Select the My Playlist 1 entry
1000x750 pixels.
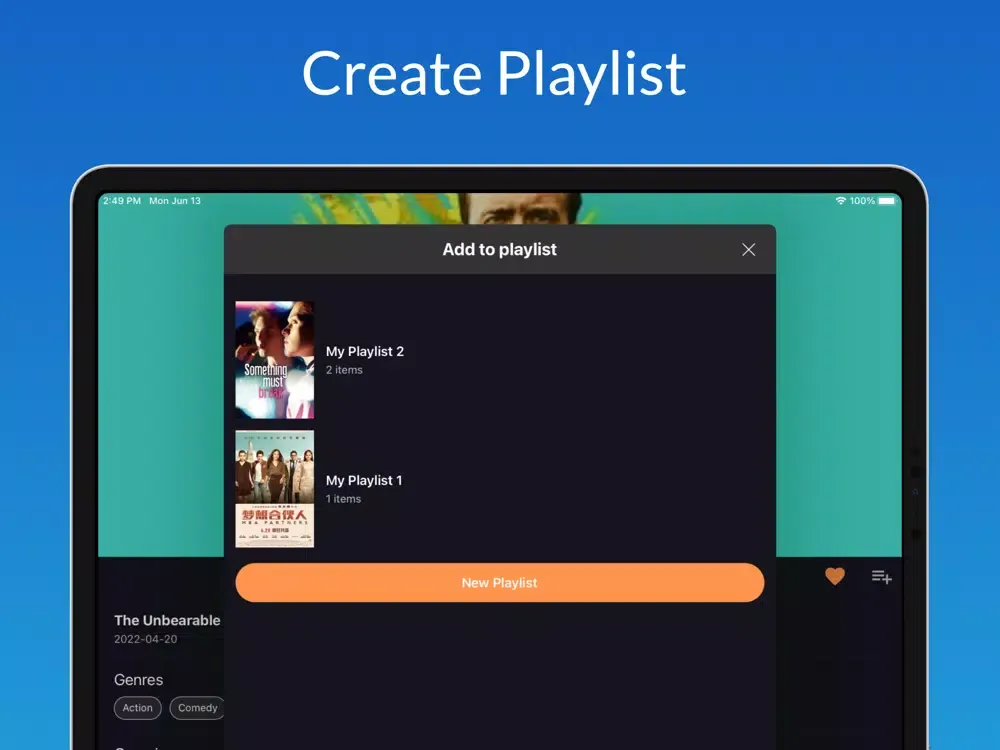click(x=499, y=489)
